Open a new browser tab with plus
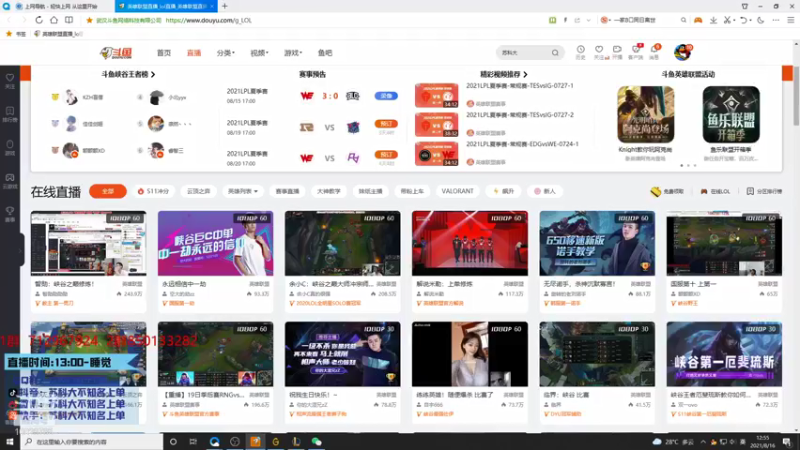The image size is (800, 450). point(224,6)
